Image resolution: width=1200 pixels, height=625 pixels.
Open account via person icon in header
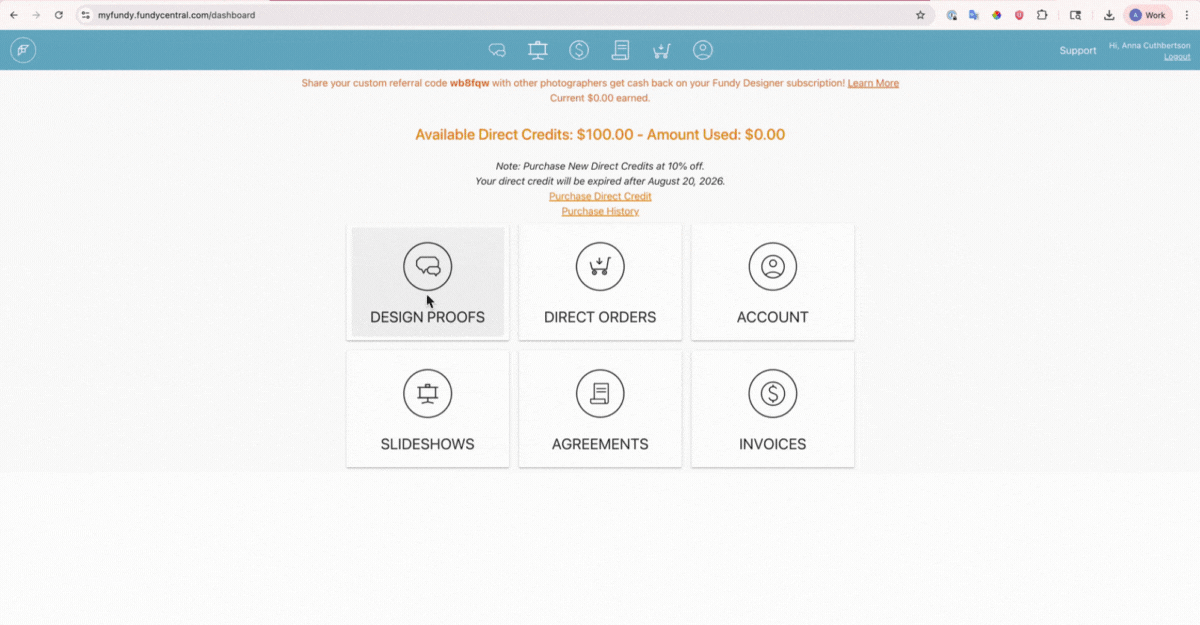click(x=703, y=50)
